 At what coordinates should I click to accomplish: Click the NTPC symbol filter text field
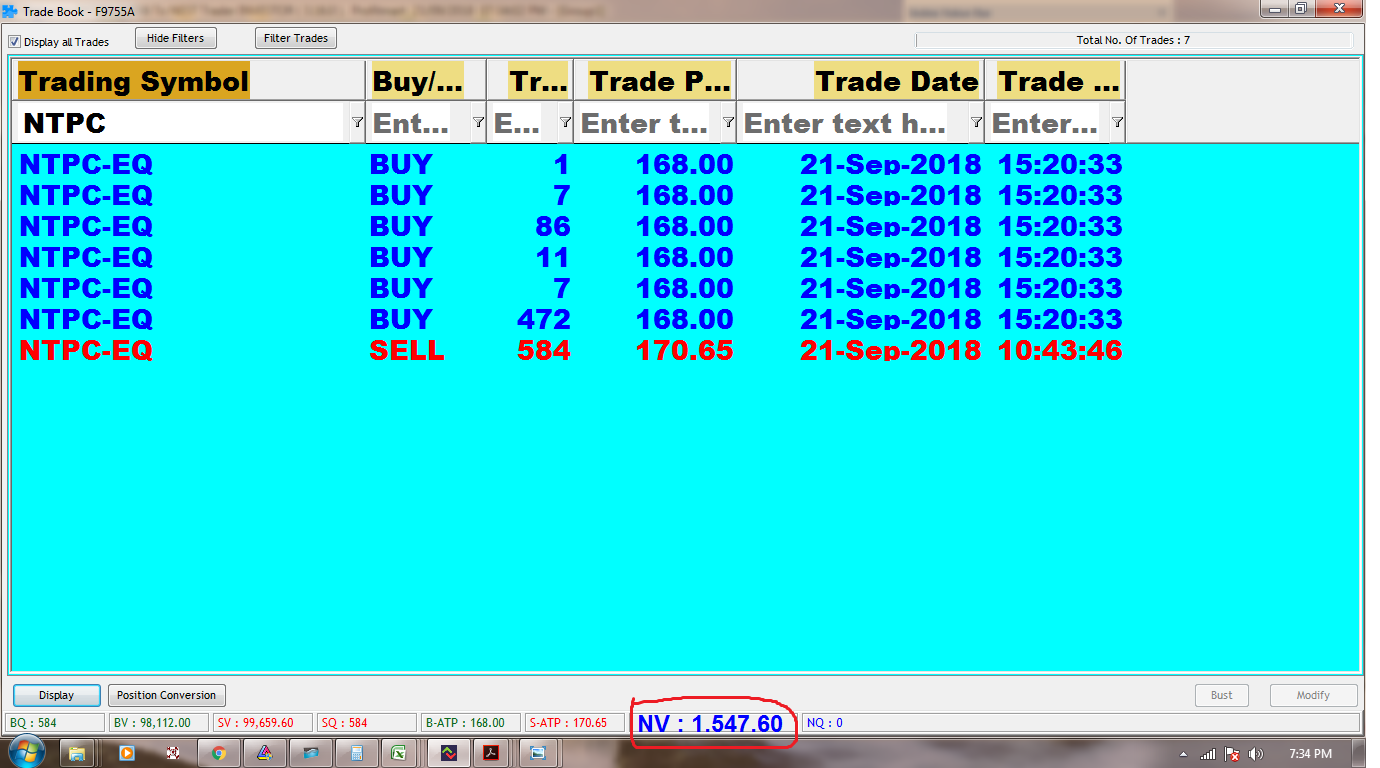[180, 123]
